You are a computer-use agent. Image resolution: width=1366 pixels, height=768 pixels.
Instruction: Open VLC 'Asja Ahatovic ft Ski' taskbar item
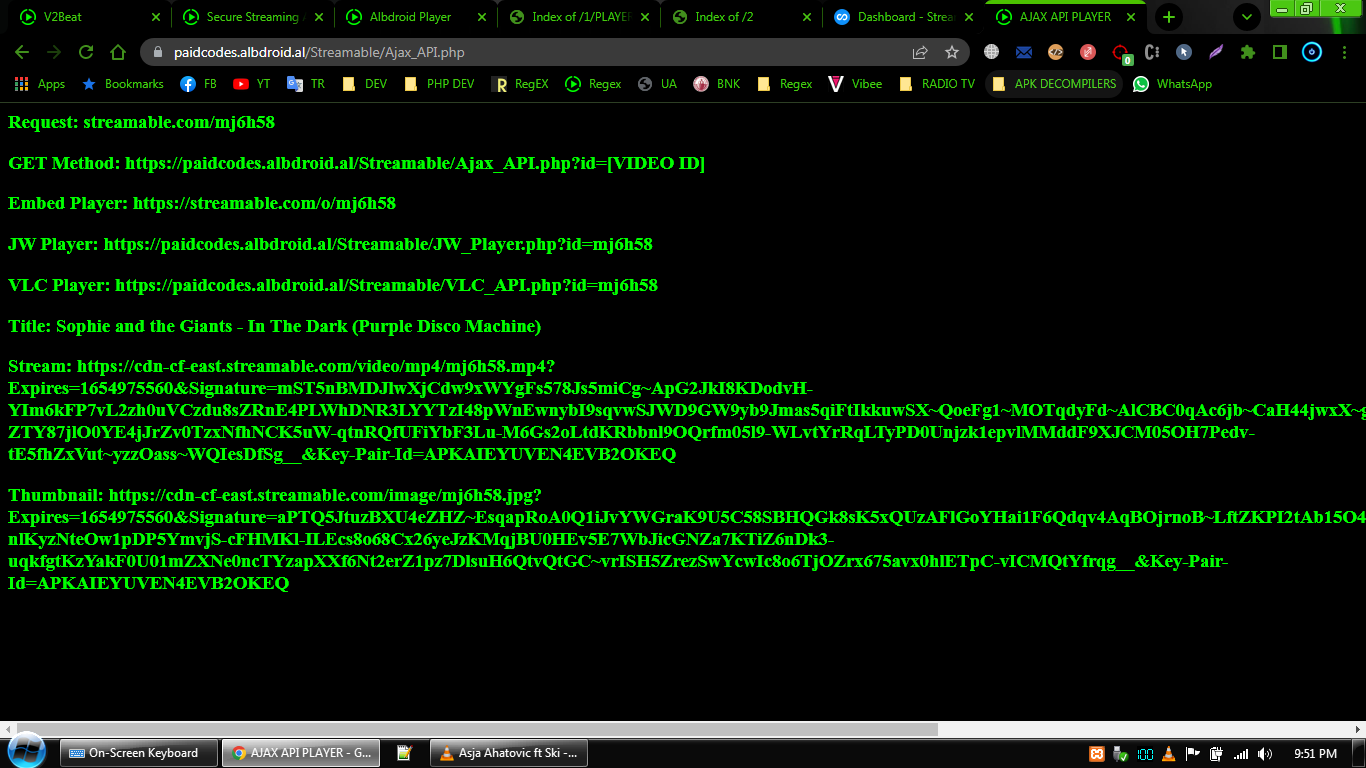[509, 753]
